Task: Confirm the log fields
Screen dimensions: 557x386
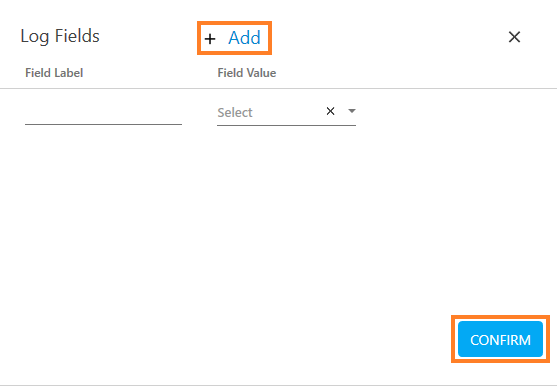Action: (500, 339)
